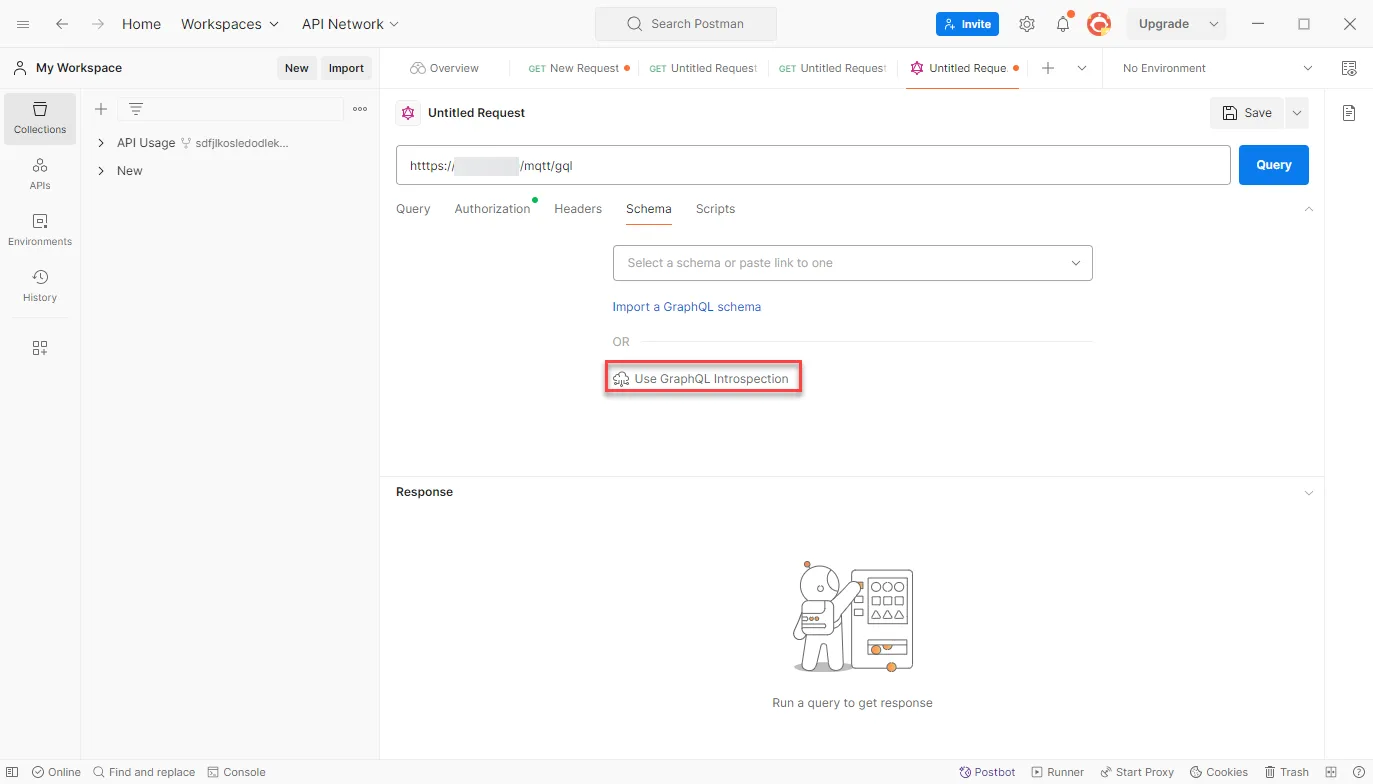Switch to the Overview tab
The image size is (1373, 784).
pyautogui.click(x=445, y=68)
